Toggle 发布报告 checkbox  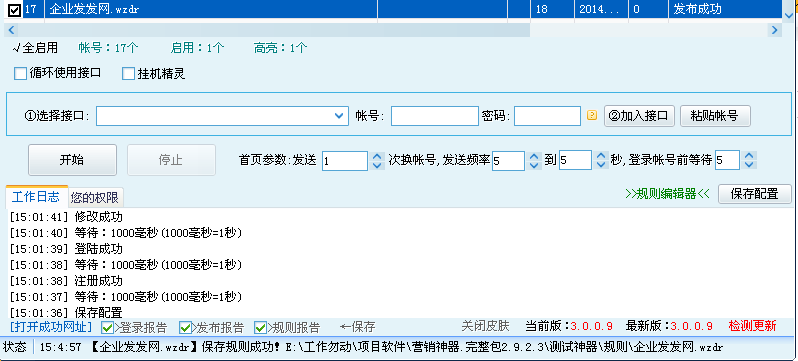pyautogui.click(x=185, y=327)
